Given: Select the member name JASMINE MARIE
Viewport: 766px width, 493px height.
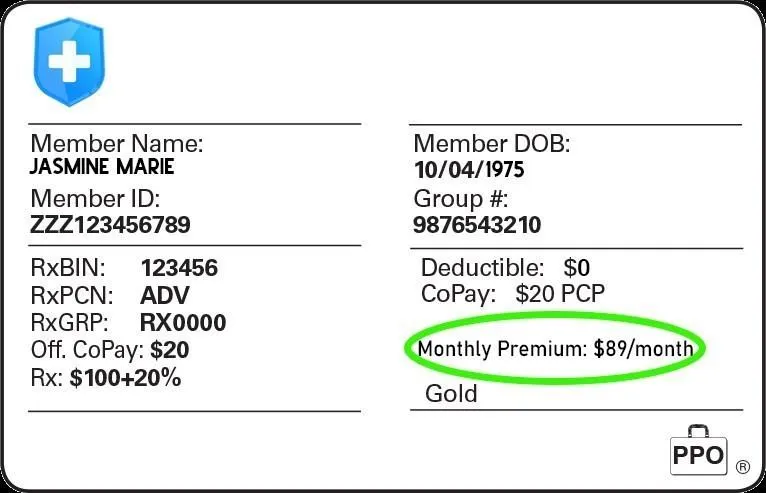Looking at the screenshot, I should click(102, 167).
